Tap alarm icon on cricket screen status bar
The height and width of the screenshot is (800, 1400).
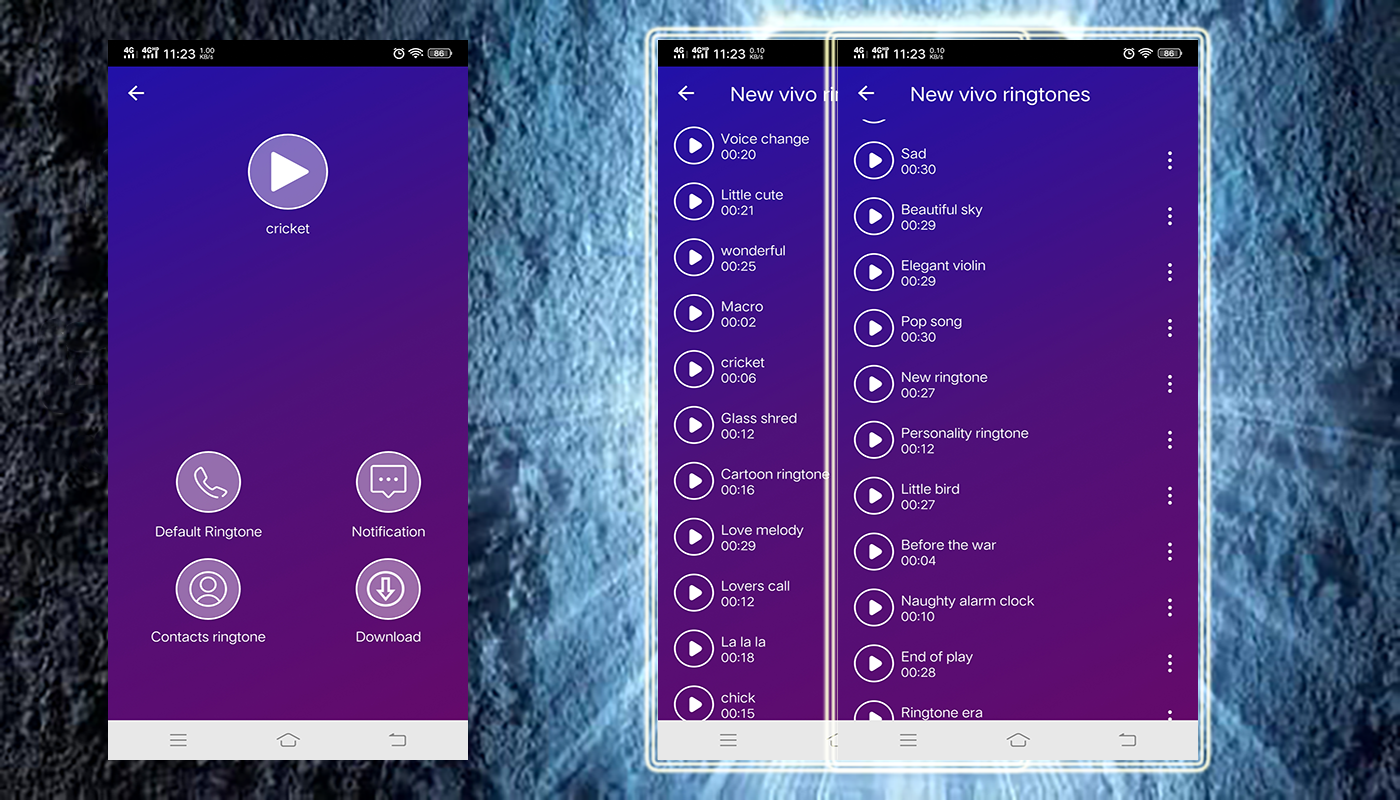(399, 53)
